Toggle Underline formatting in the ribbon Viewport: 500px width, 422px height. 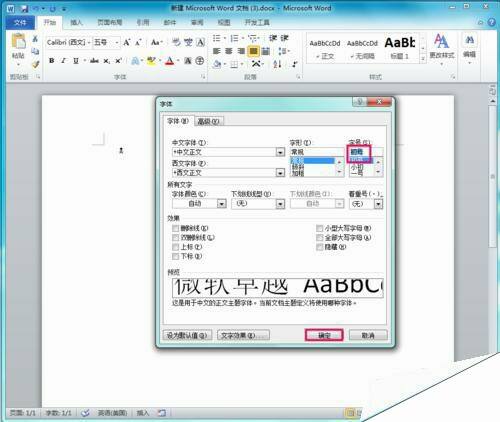(x=76, y=61)
